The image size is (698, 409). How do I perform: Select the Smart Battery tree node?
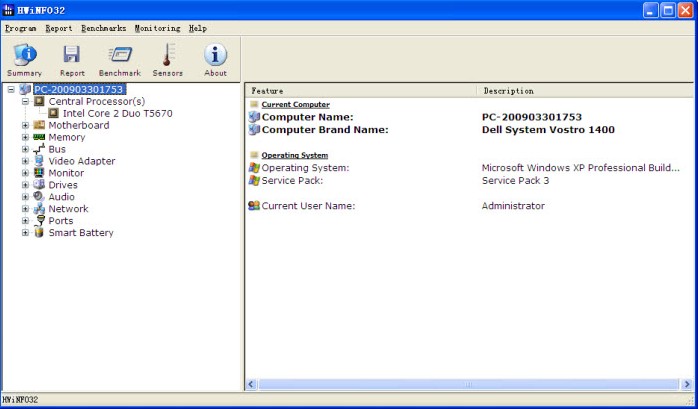(x=80, y=233)
